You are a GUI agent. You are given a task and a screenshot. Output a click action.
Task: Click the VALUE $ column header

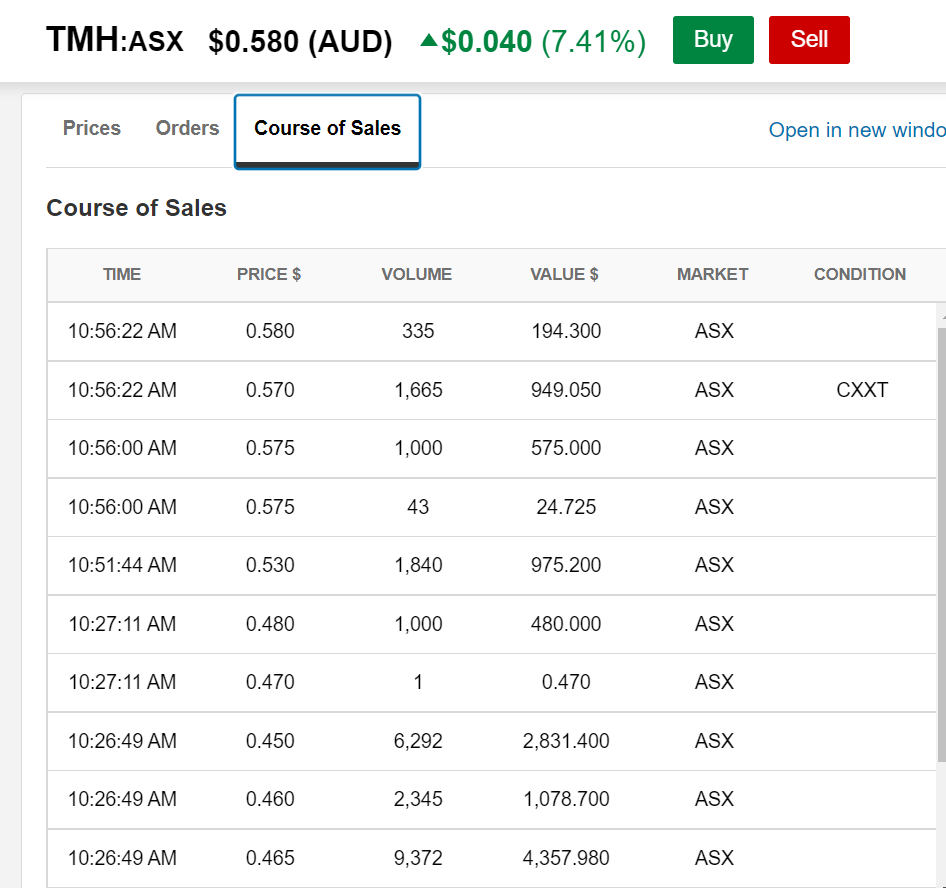[x=565, y=274]
